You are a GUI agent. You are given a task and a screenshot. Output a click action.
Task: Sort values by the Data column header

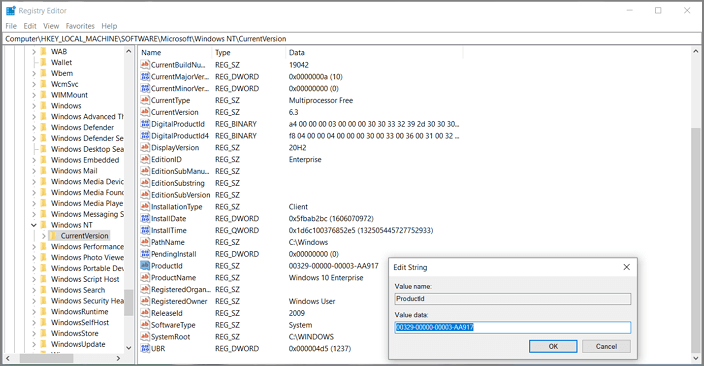point(374,53)
